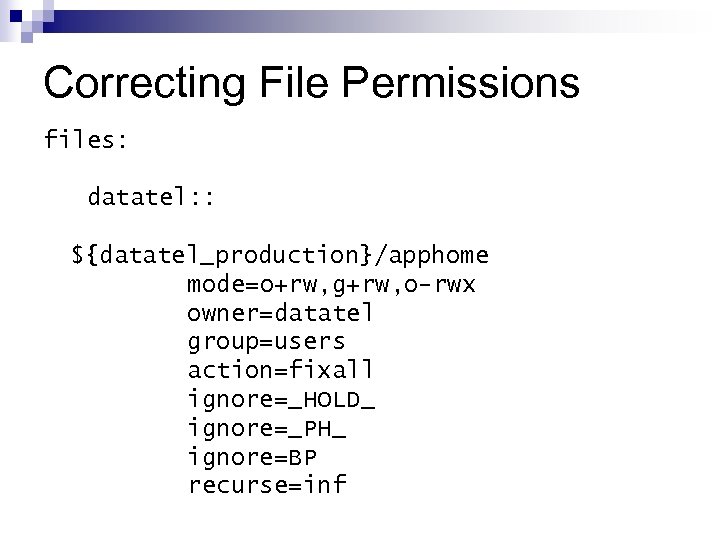Click the decorative squares in the corner
The width and height of the screenshot is (720, 540).
click(19, 16)
